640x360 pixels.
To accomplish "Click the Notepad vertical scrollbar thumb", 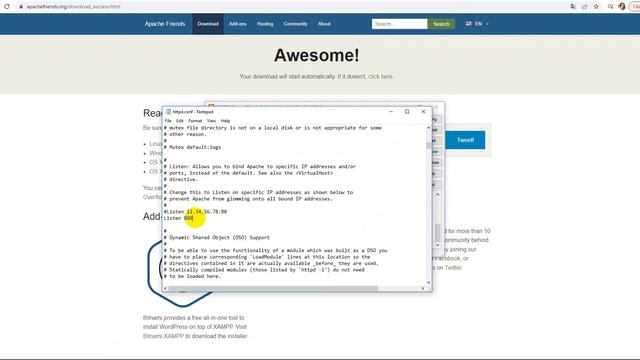I will [428, 145].
